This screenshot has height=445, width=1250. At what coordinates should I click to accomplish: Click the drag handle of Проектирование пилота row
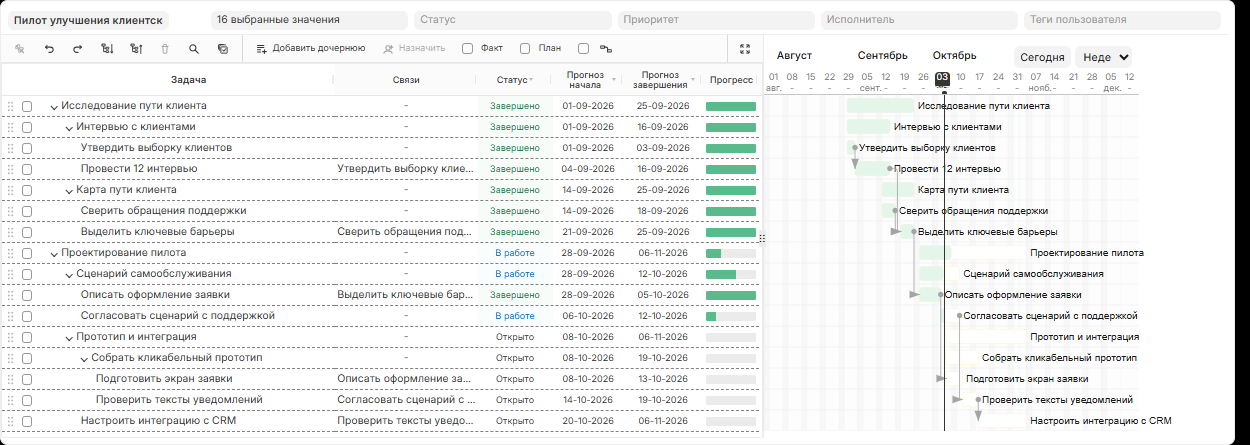[11, 253]
